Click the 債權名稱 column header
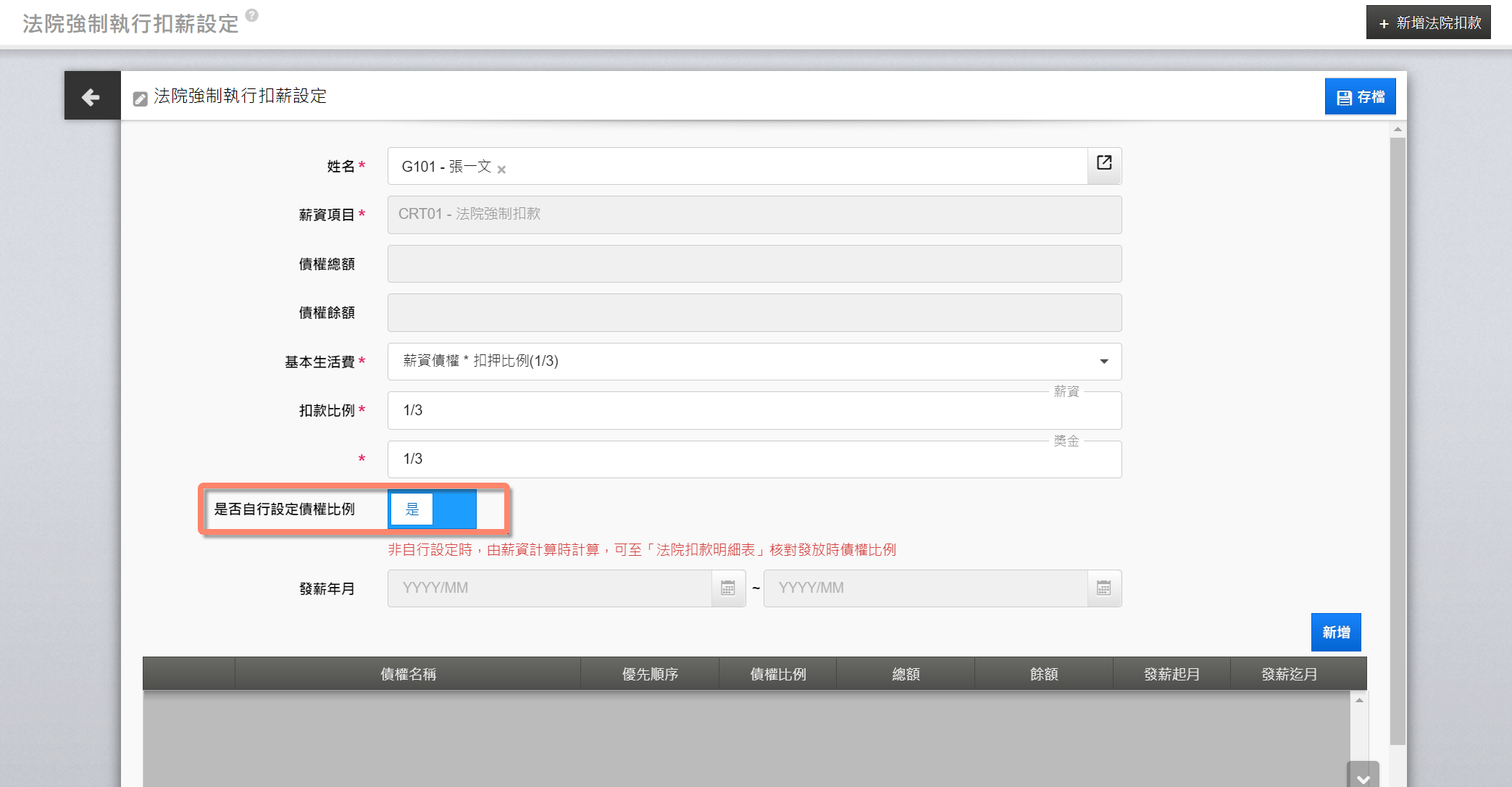The image size is (1512, 787). point(408,674)
